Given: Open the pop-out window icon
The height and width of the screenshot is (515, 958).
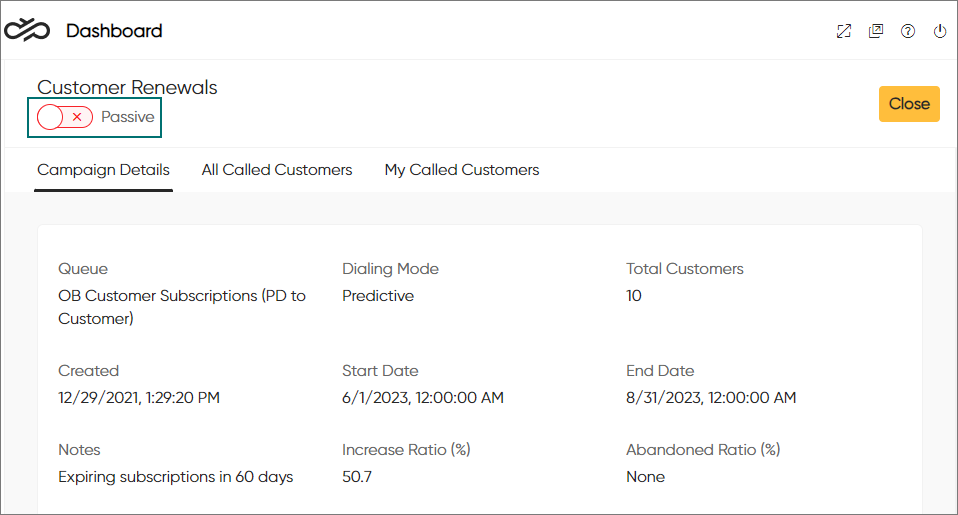Looking at the screenshot, I should [x=876, y=31].
